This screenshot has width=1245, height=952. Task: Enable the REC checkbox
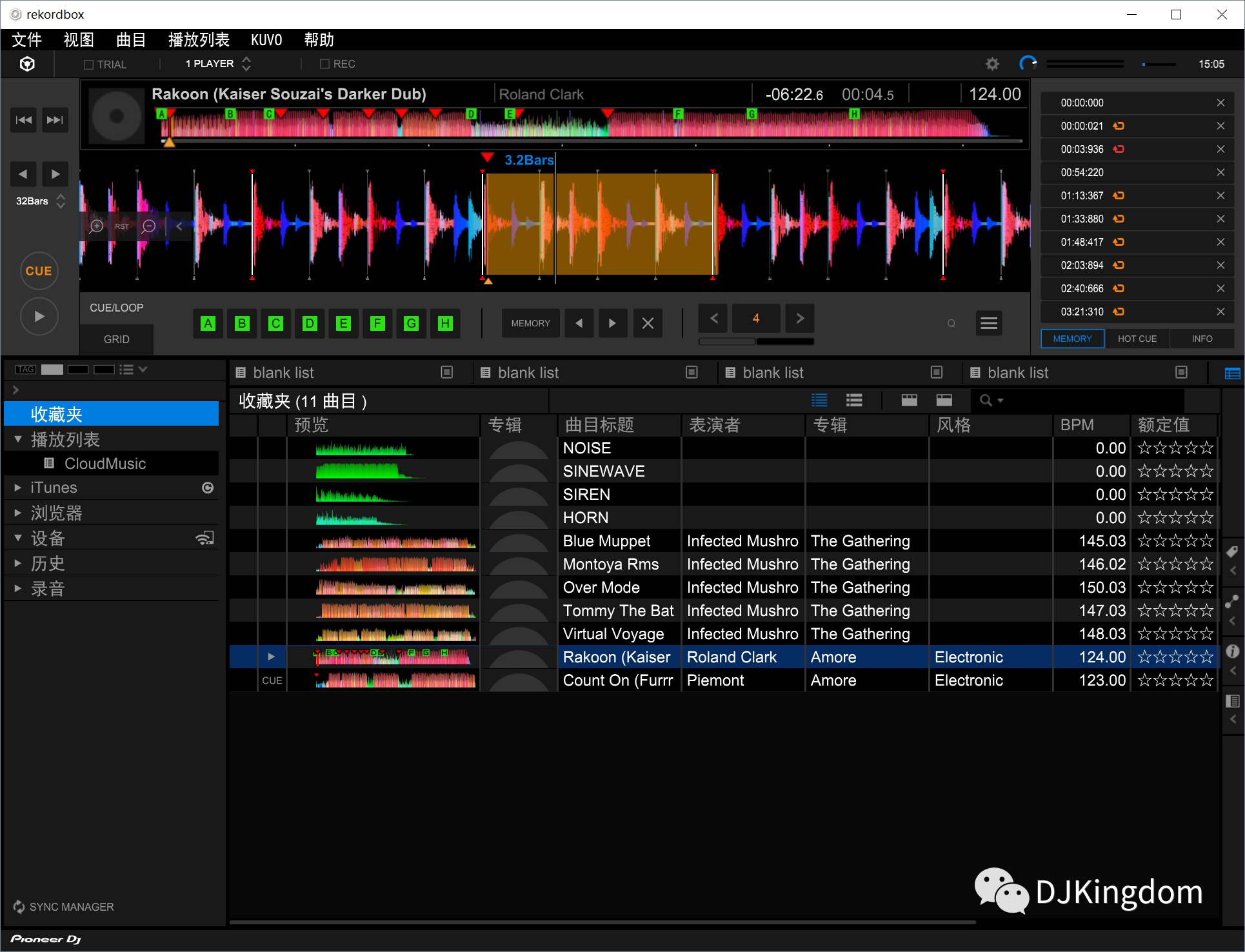[324, 64]
